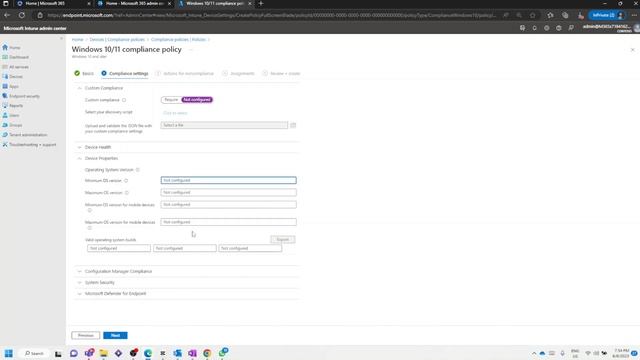Open Microsoft Edge from the taskbar
This screenshot has width=640, height=360.
(x=148, y=353)
